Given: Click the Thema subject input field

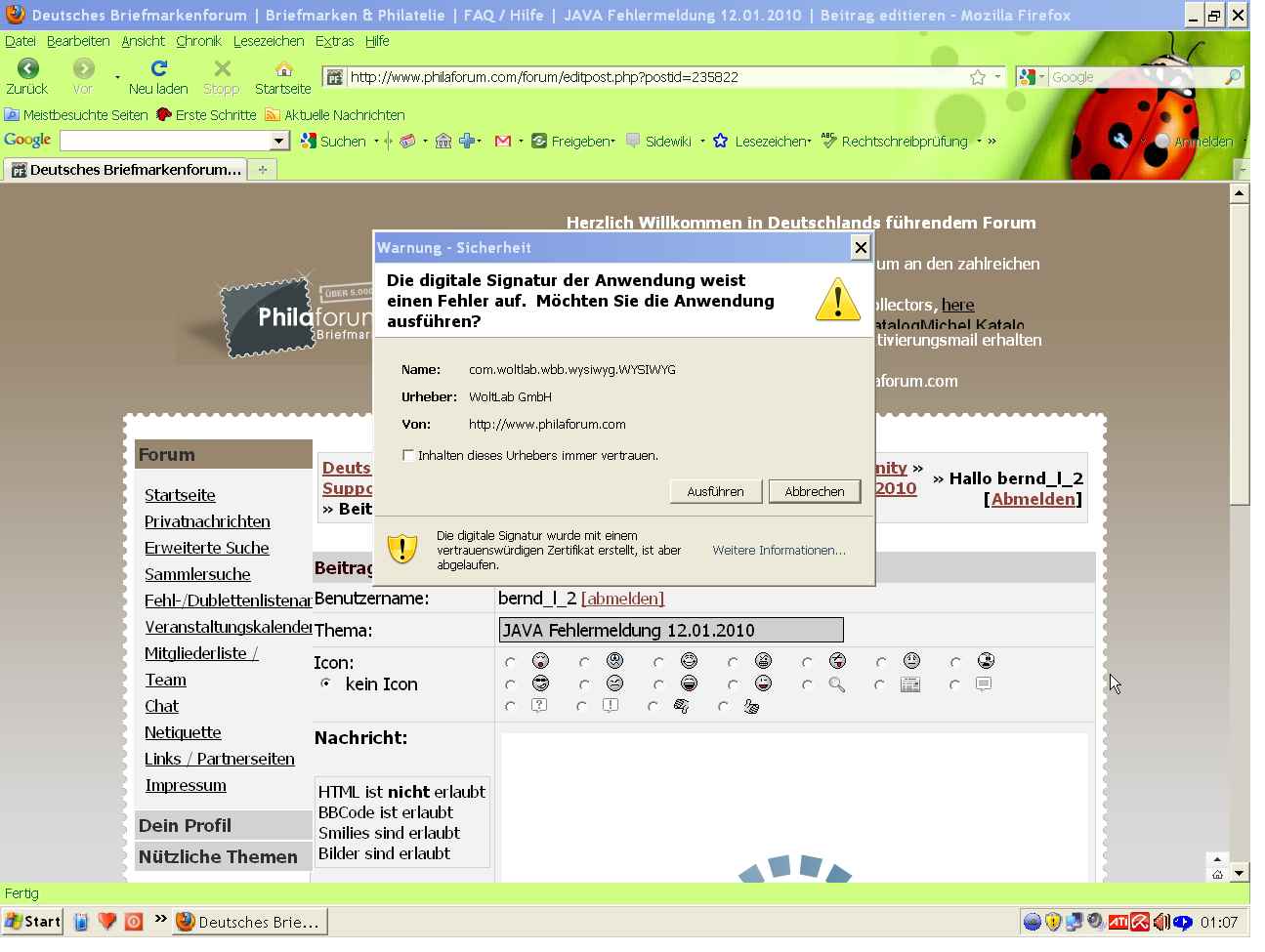Looking at the screenshot, I should point(671,630).
